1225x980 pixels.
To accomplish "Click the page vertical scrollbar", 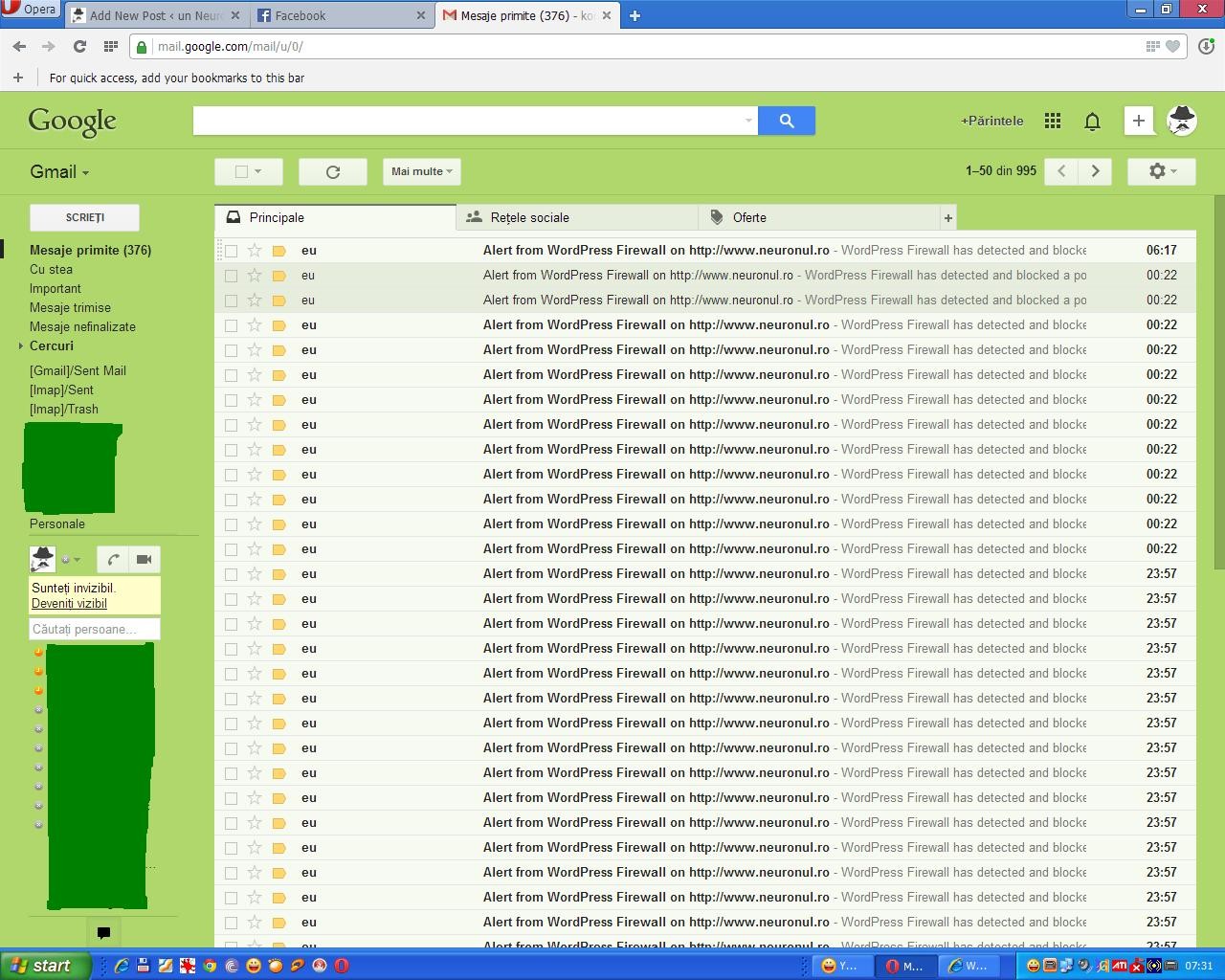I will tap(1219, 383).
